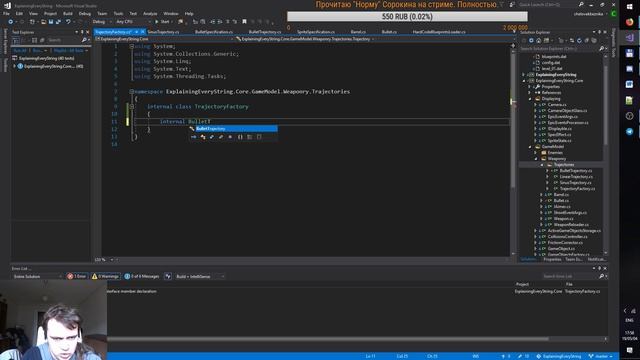Select Camera.cs in Solution Explorer

tap(557, 105)
